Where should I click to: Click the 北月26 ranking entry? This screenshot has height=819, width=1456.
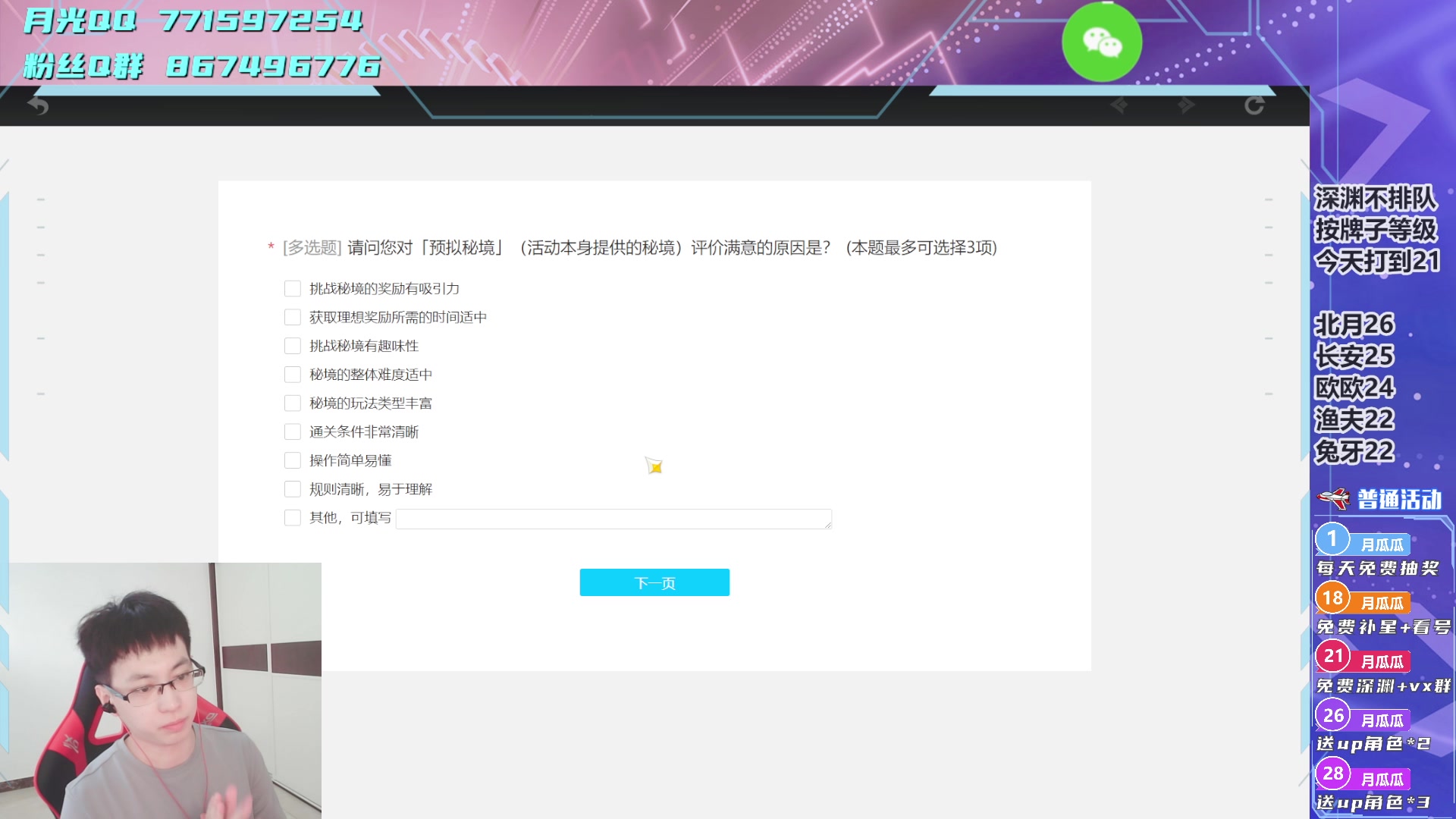point(1354,325)
